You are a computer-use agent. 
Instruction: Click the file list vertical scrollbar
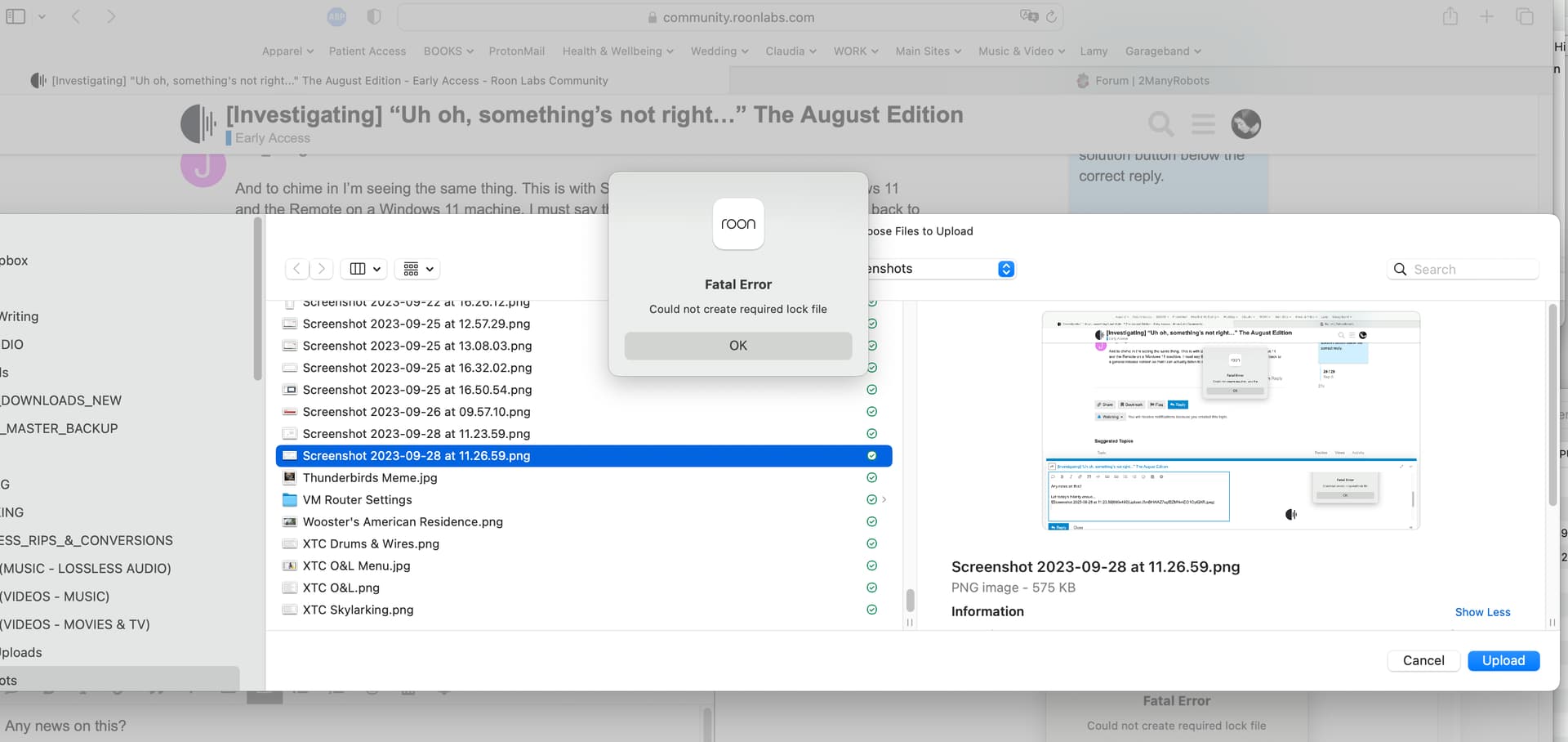(x=910, y=600)
